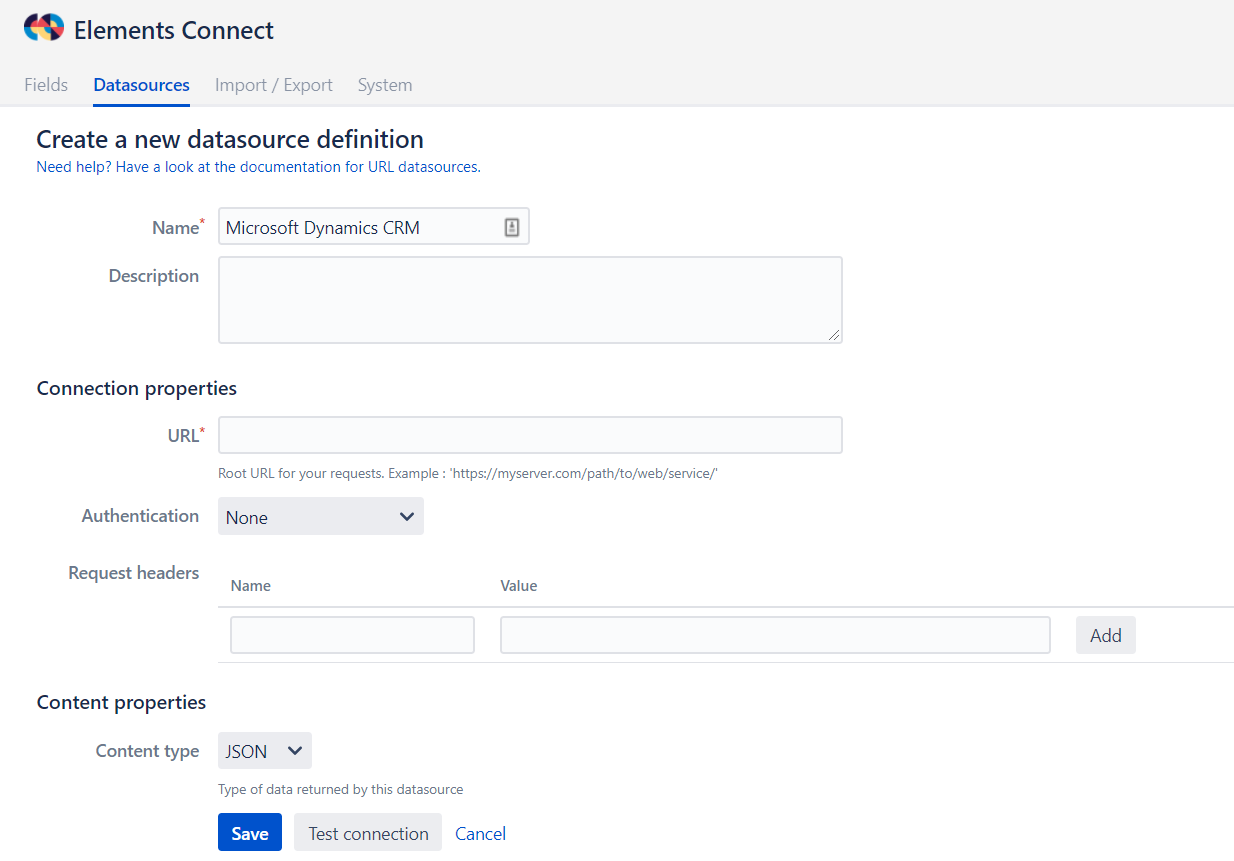Image resolution: width=1234 pixels, height=861 pixels.
Task: Switch to the Fields tab
Action: 46,85
